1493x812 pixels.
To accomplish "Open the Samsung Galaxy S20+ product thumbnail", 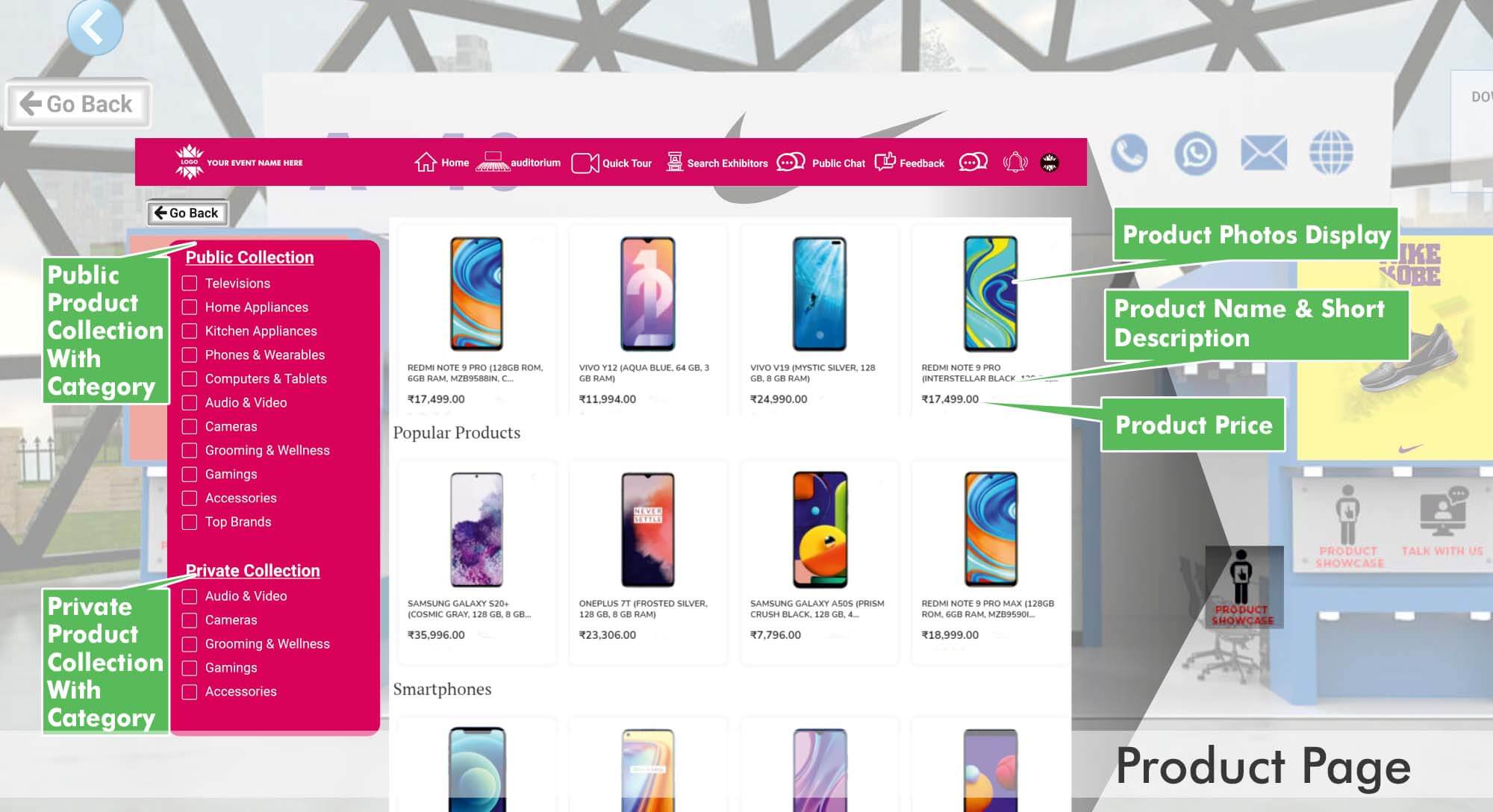I will [476, 530].
